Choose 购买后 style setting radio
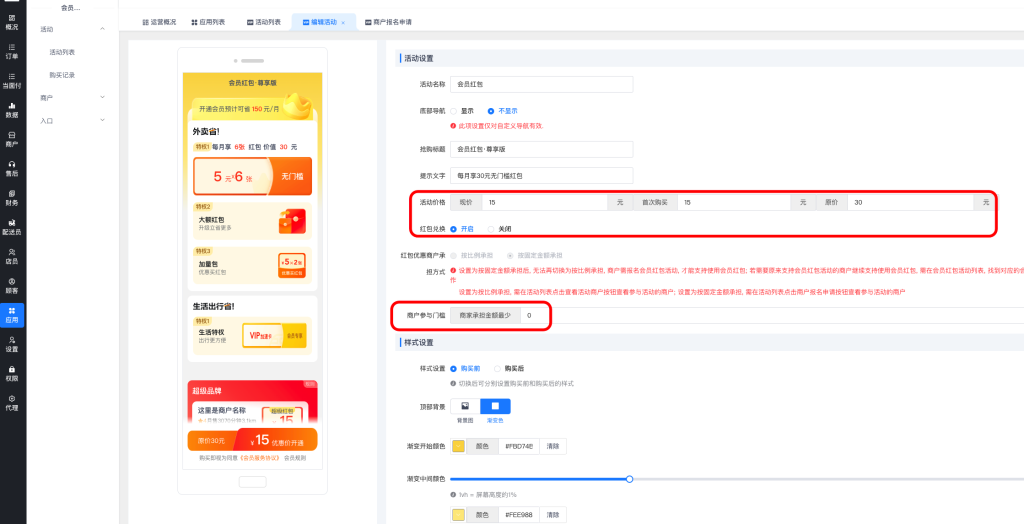Image resolution: width=1024 pixels, height=524 pixels. [498, 369]
